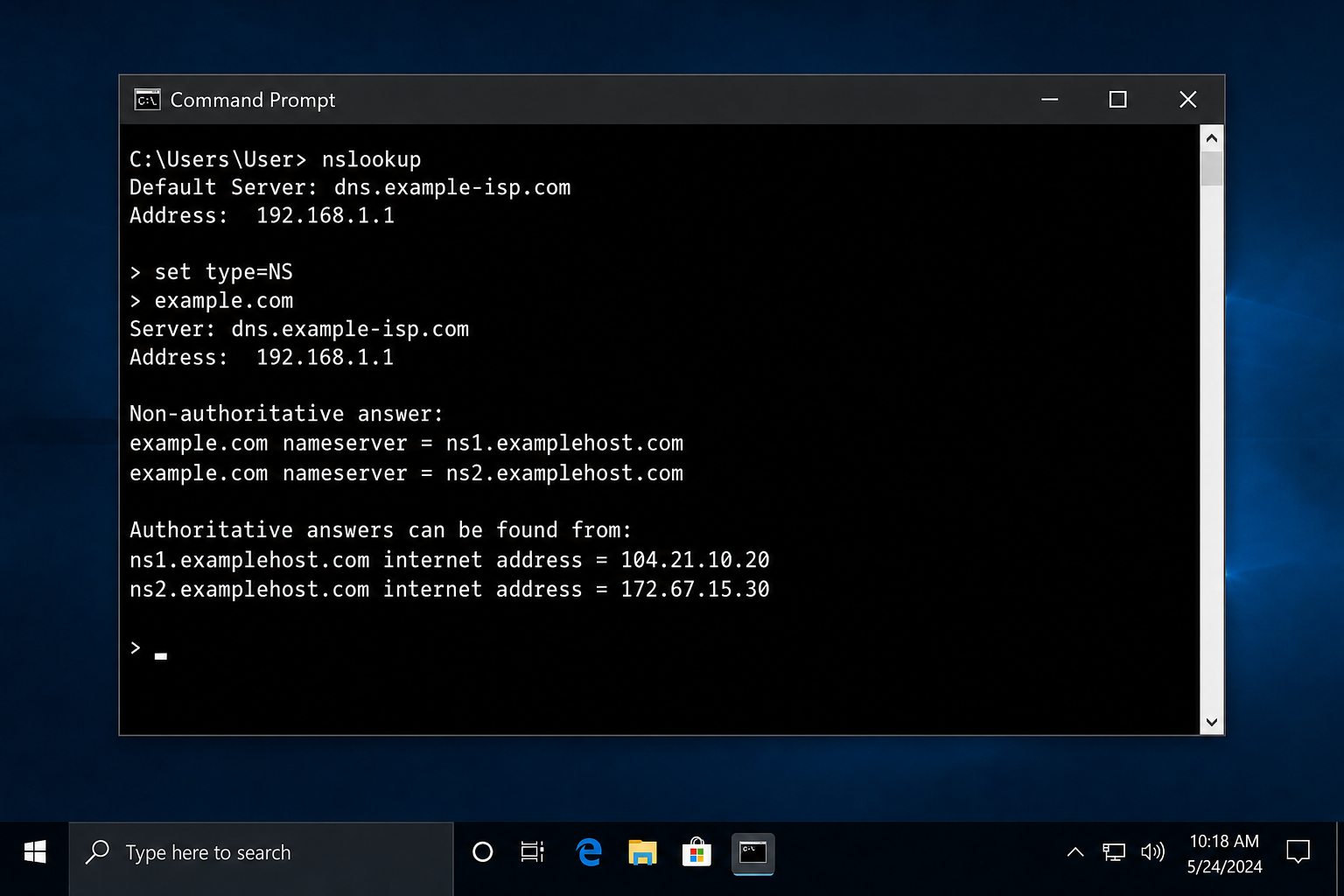Click the address 172.67.15.30
This screenshot has width=1344, height=896.
point(696,590)
